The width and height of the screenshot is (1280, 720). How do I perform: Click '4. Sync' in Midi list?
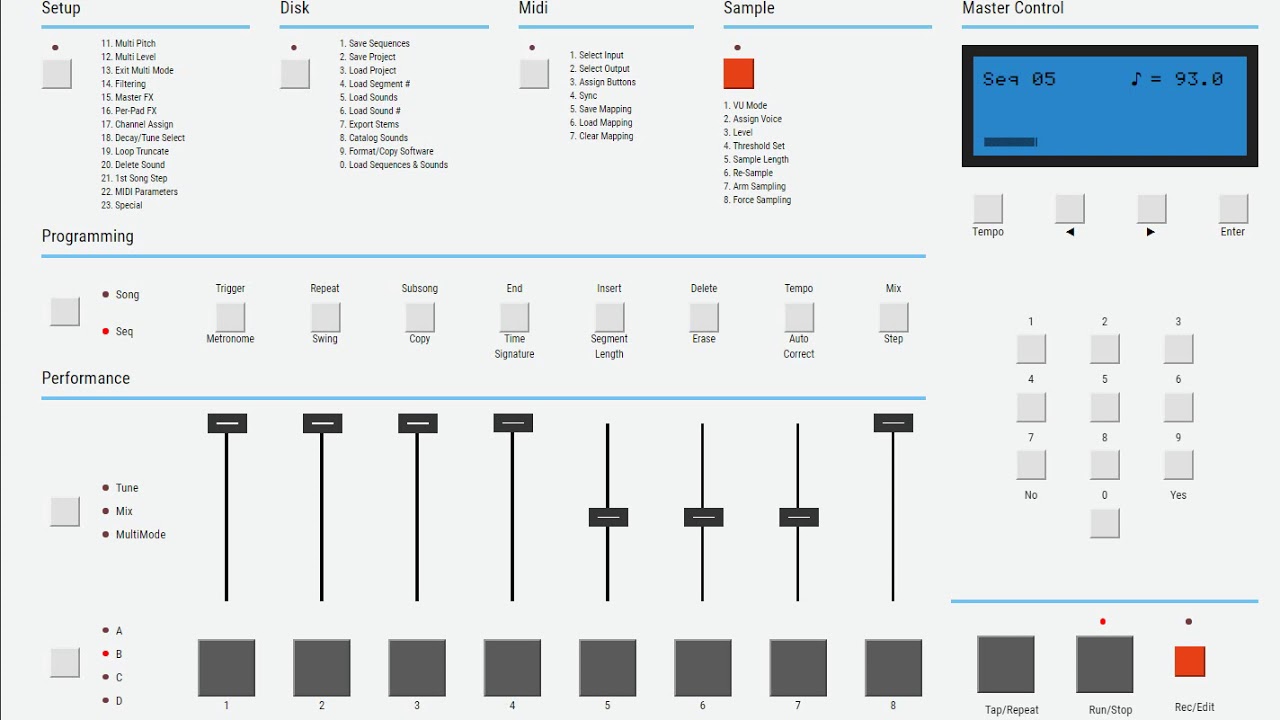584,96
